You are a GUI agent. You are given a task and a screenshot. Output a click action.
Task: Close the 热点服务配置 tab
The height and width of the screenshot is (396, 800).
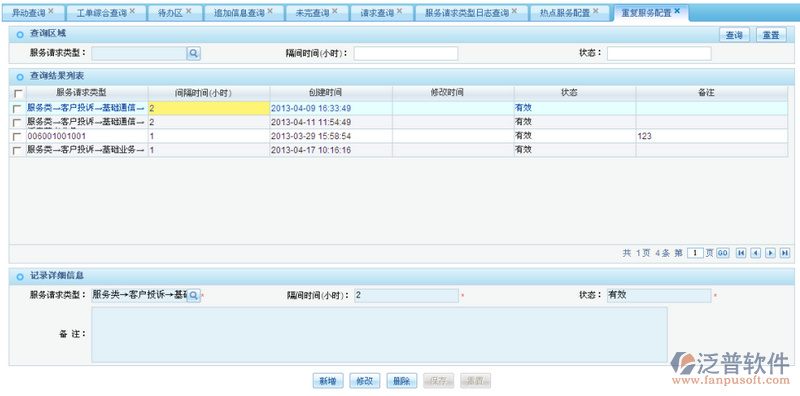click(x=595, y=11)
